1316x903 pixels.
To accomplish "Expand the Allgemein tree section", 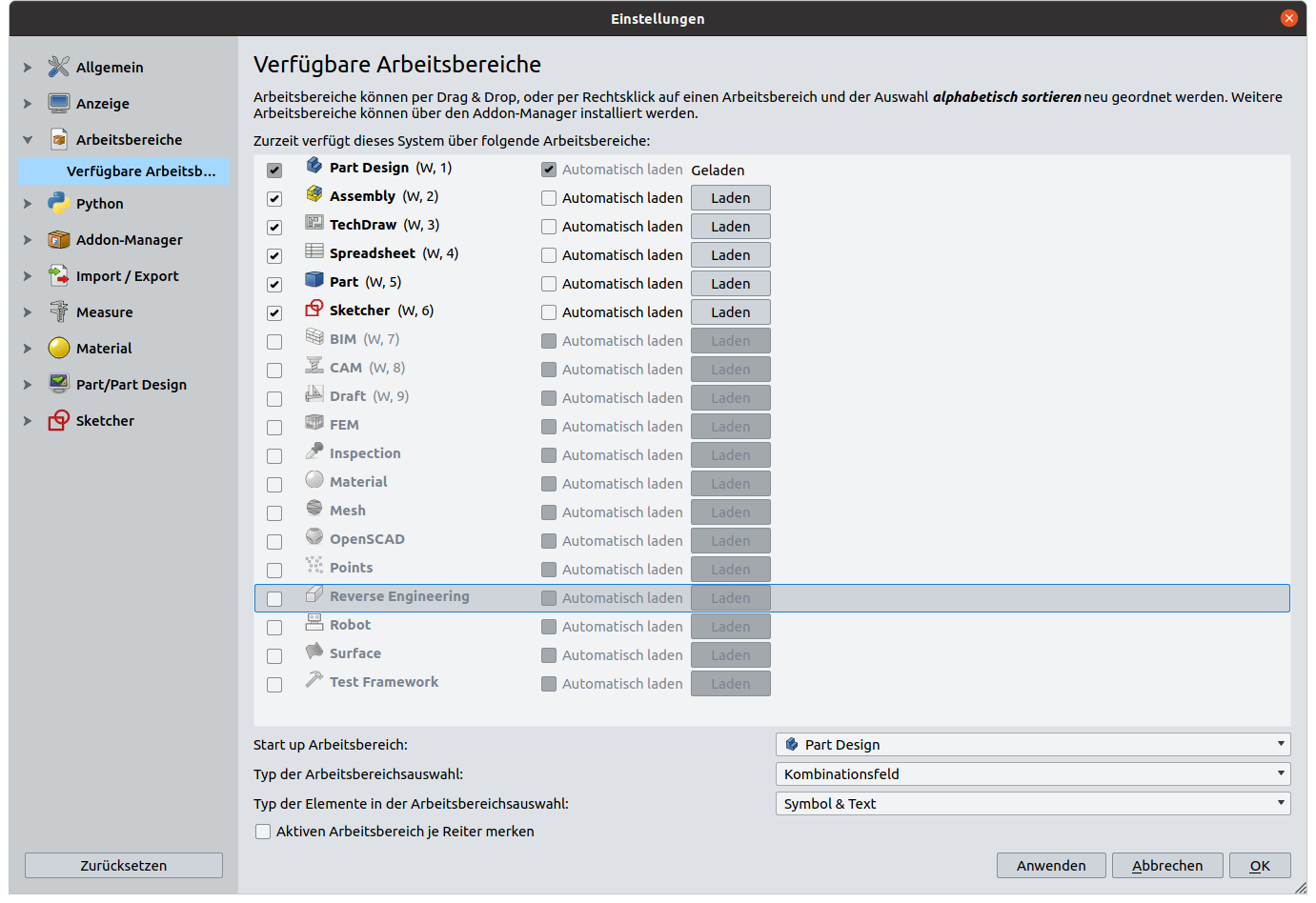I will (28, 68).
